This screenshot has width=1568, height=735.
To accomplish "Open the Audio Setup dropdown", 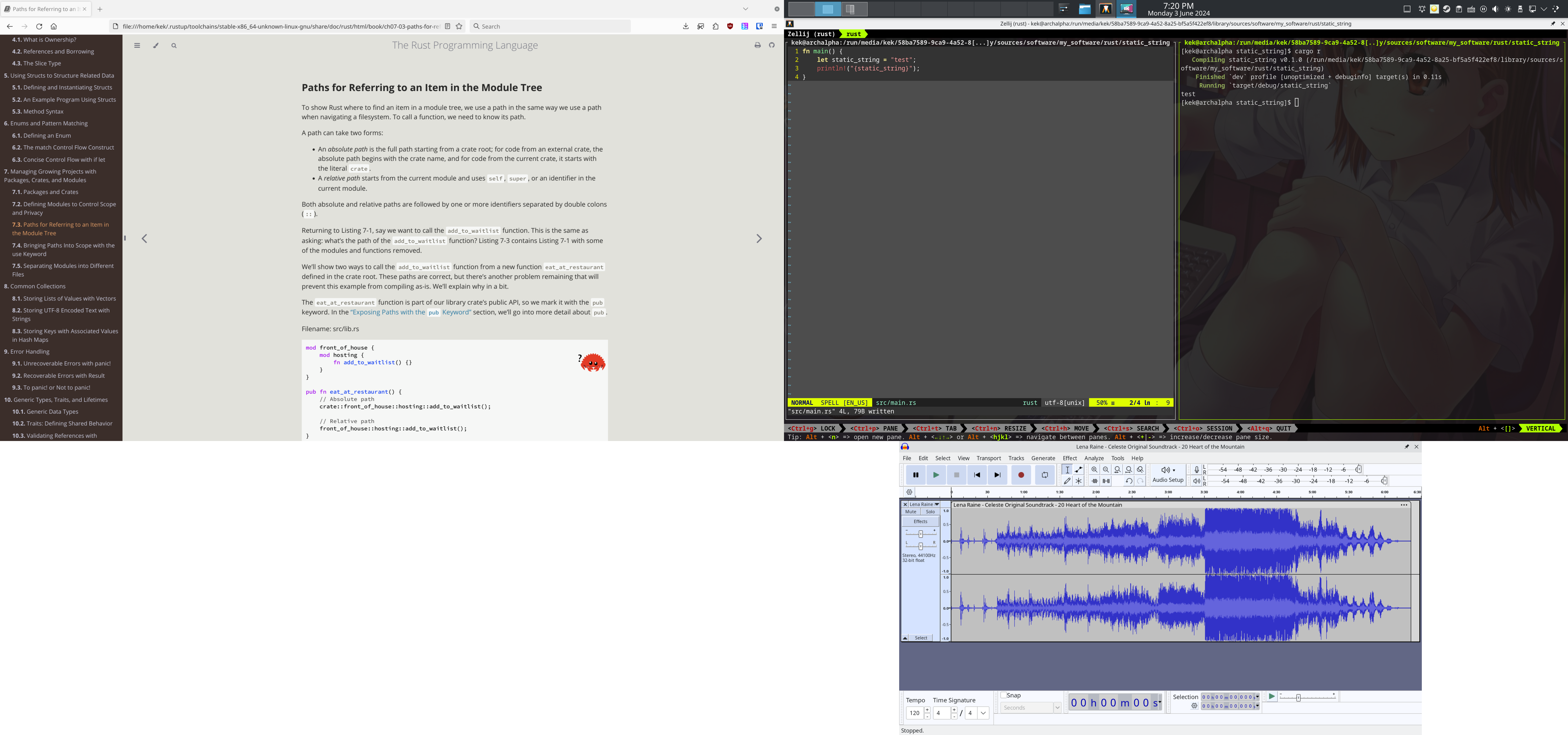I will coord(1167,475).
